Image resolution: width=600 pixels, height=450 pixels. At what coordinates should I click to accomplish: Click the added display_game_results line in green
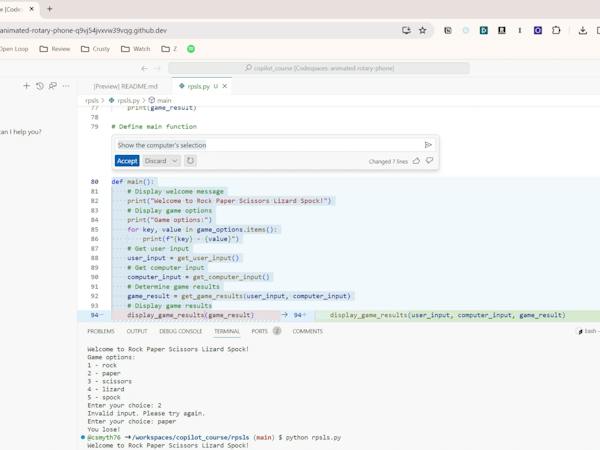tap(447, 315)
